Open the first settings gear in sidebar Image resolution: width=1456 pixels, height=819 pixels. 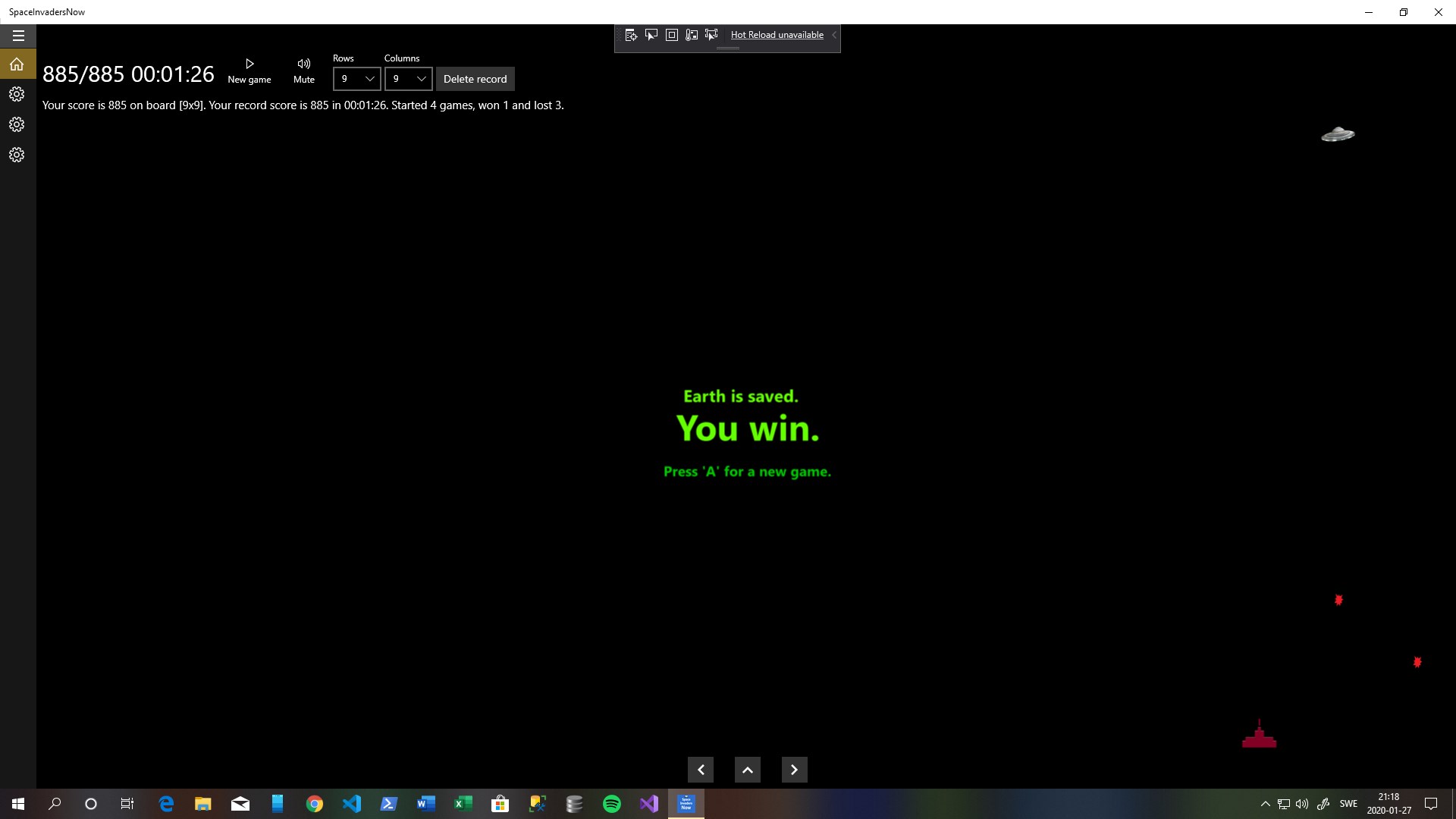17,94
